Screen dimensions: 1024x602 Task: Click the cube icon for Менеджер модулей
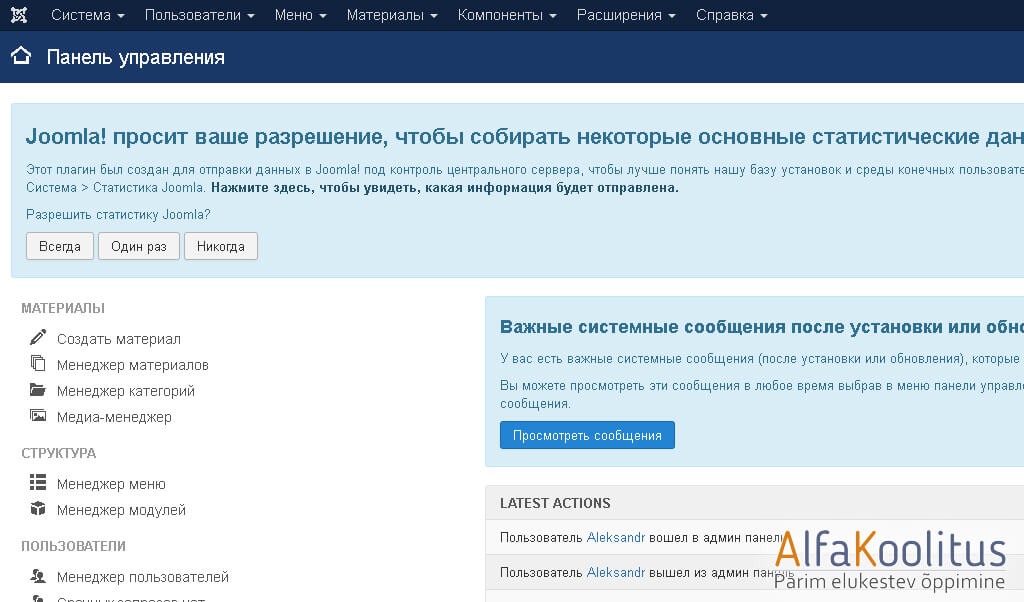point(38,509)
